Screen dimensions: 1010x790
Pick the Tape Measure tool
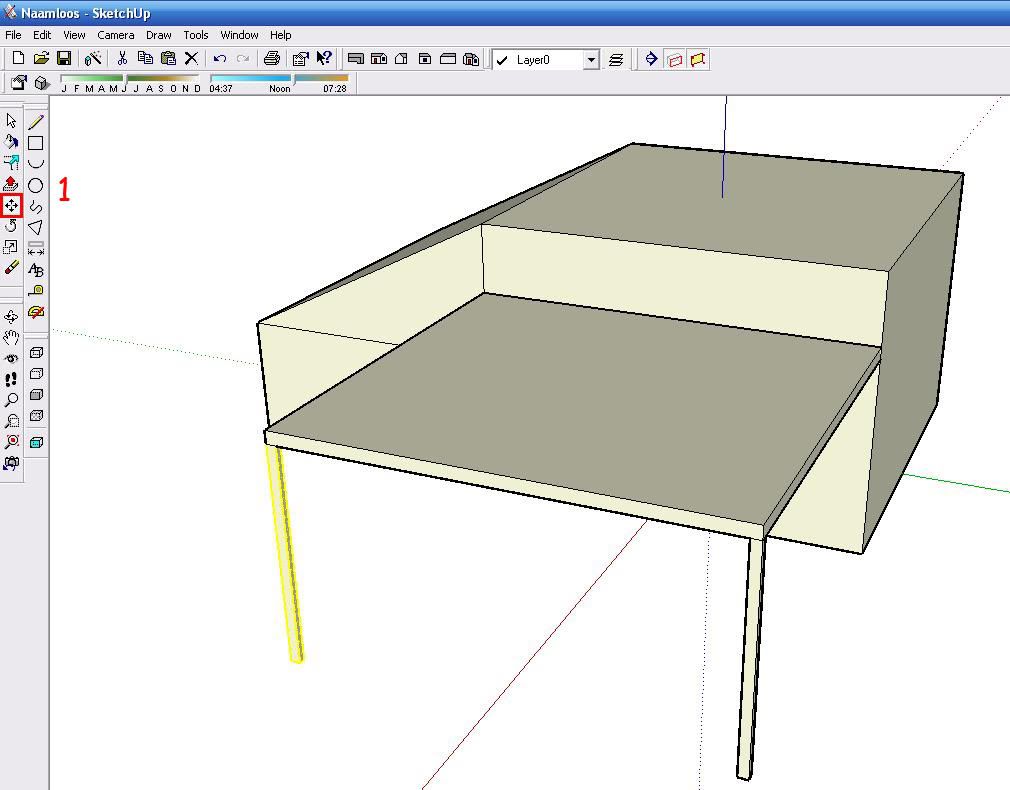[36, 291]
